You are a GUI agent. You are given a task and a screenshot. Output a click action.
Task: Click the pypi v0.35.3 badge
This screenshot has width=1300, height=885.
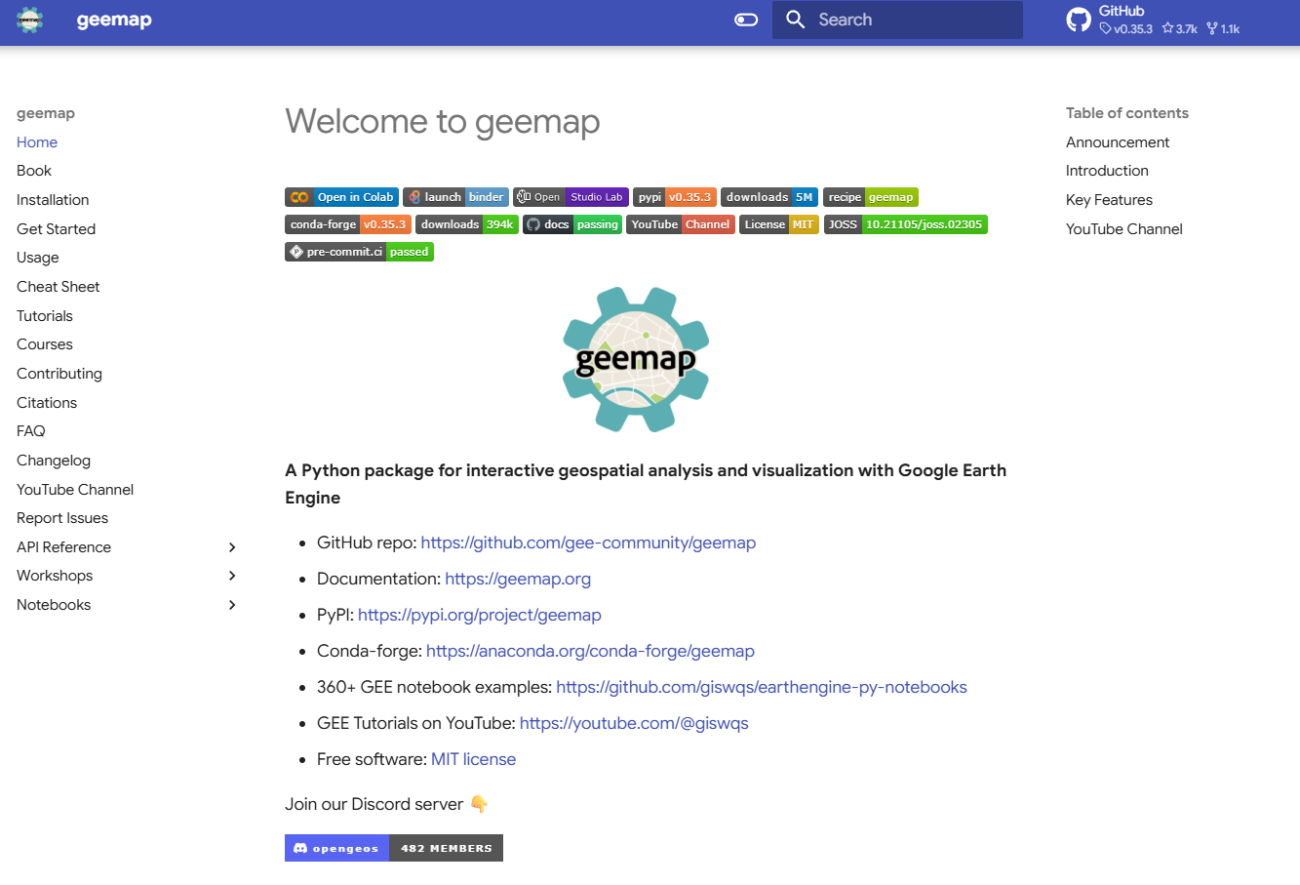tap(675, 197)
